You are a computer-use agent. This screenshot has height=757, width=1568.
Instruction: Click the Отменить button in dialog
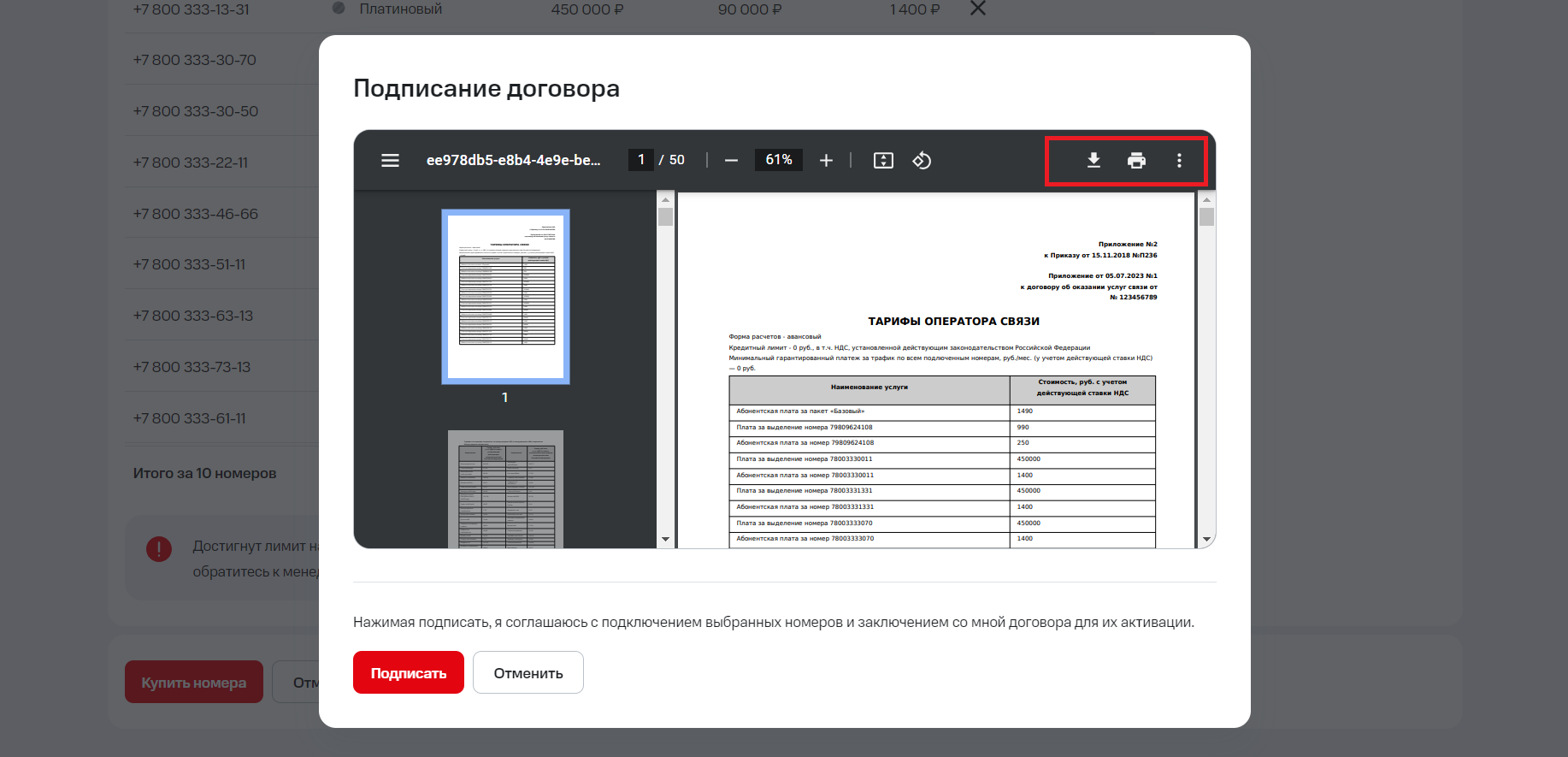coord(528,673)
